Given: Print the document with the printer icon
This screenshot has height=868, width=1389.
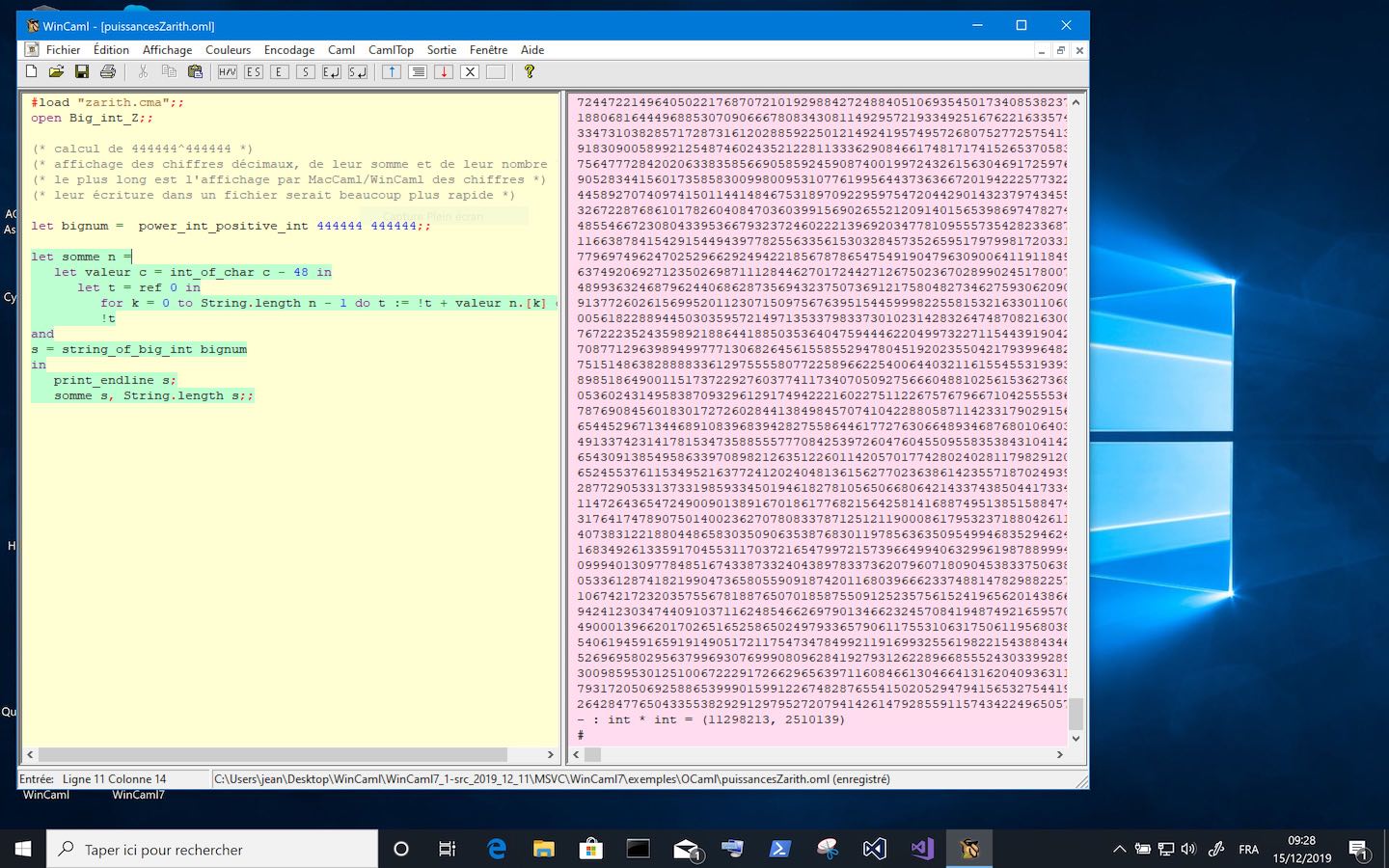Looking at the screenshot, I should 108,71.
